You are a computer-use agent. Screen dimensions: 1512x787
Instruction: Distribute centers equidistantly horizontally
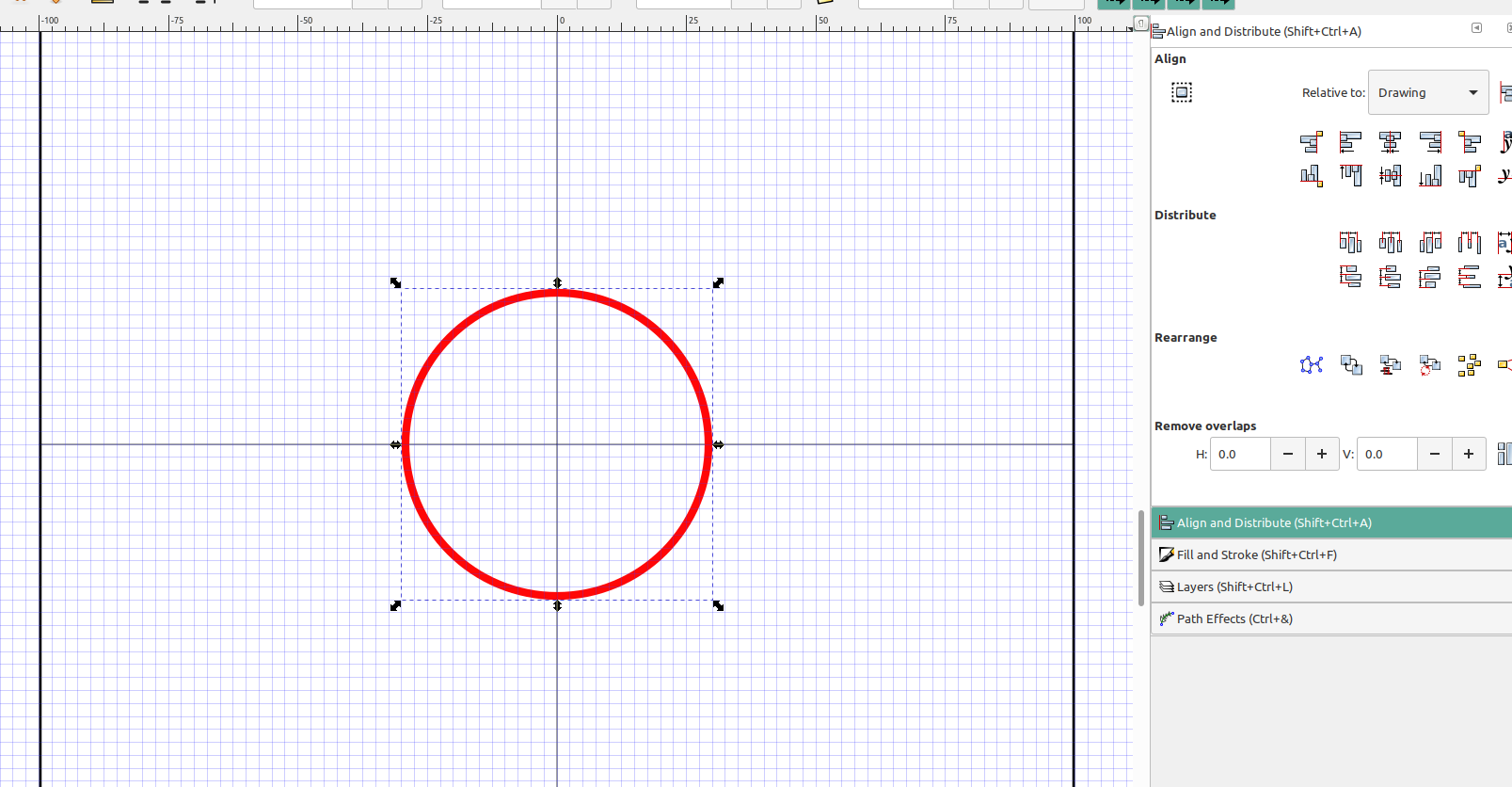[1390, 243]
